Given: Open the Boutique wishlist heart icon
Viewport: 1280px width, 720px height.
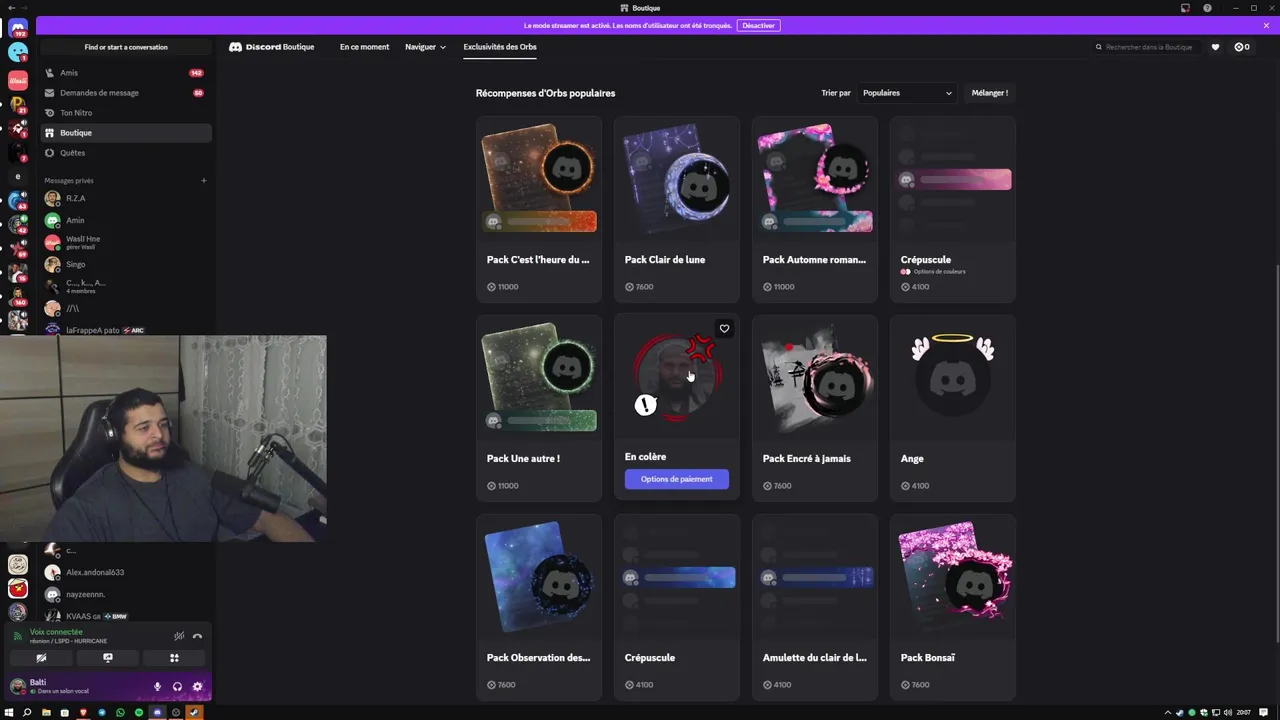Looking at the screenshot, I should click(x=1215, y=47).
